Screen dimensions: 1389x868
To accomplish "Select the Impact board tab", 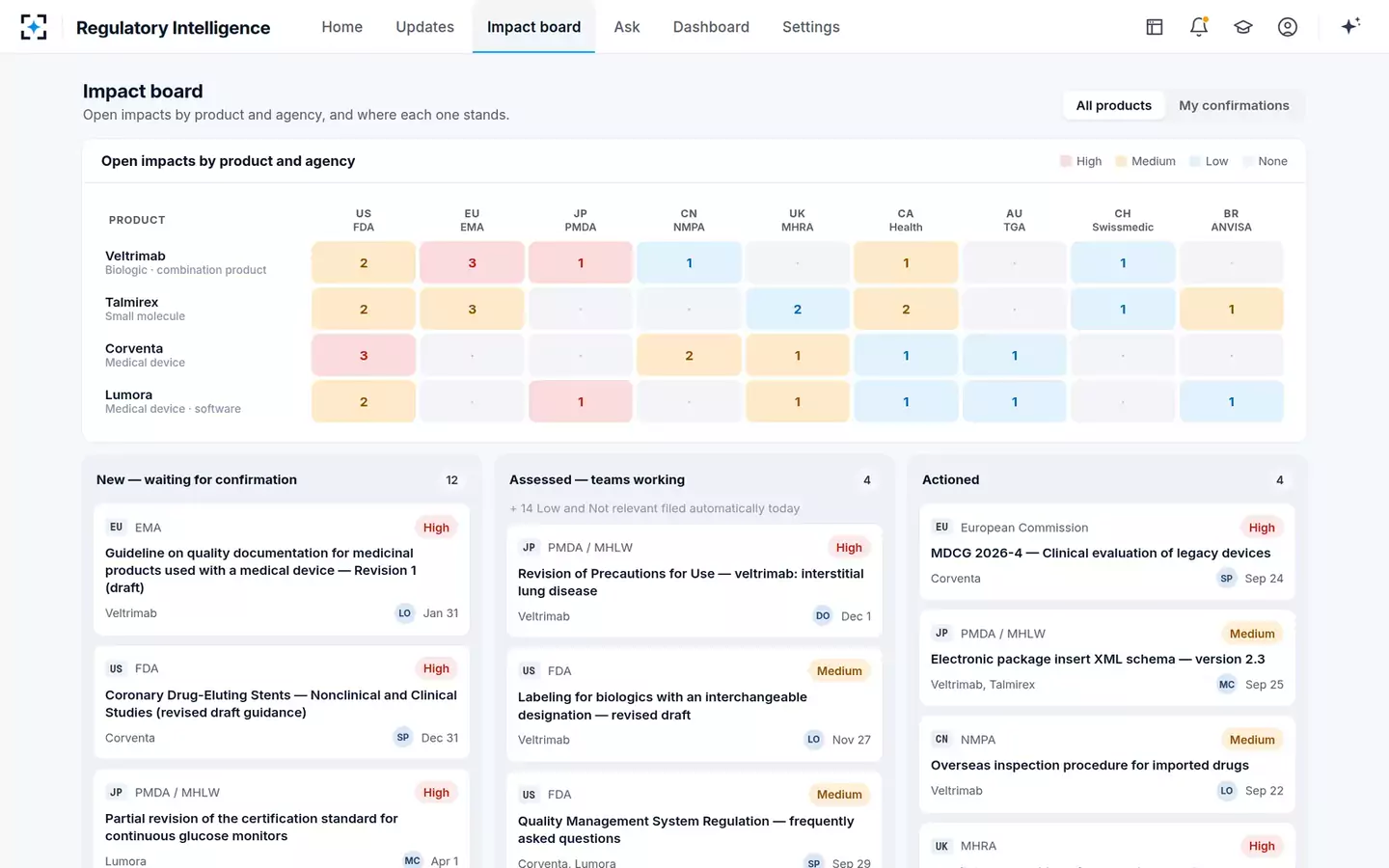I will pos(533,27).
